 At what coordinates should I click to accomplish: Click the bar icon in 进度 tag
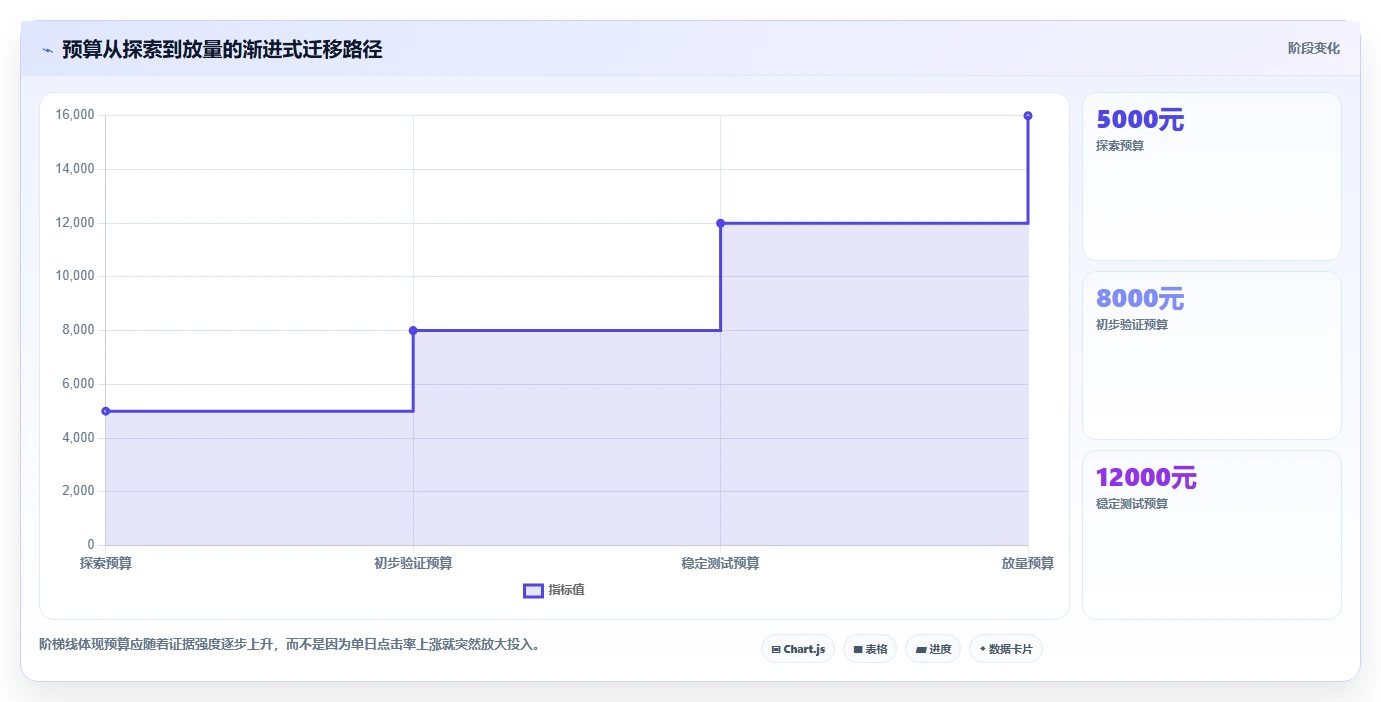[x=921, y=650]
